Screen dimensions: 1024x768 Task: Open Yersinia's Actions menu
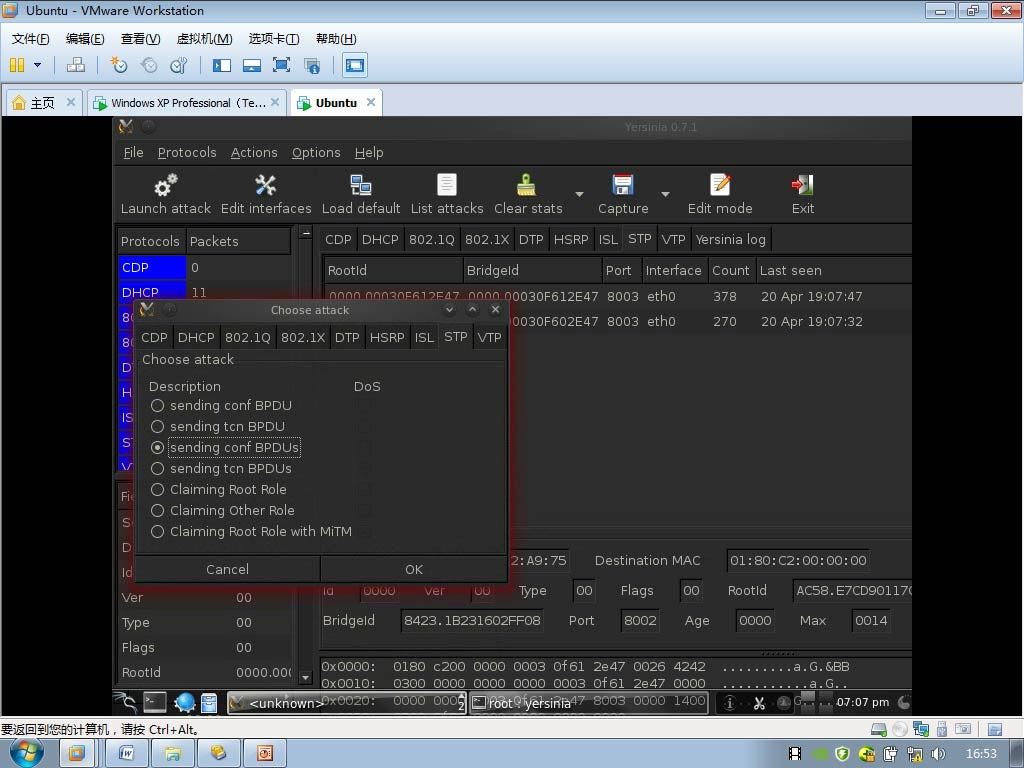coord(254,152)
